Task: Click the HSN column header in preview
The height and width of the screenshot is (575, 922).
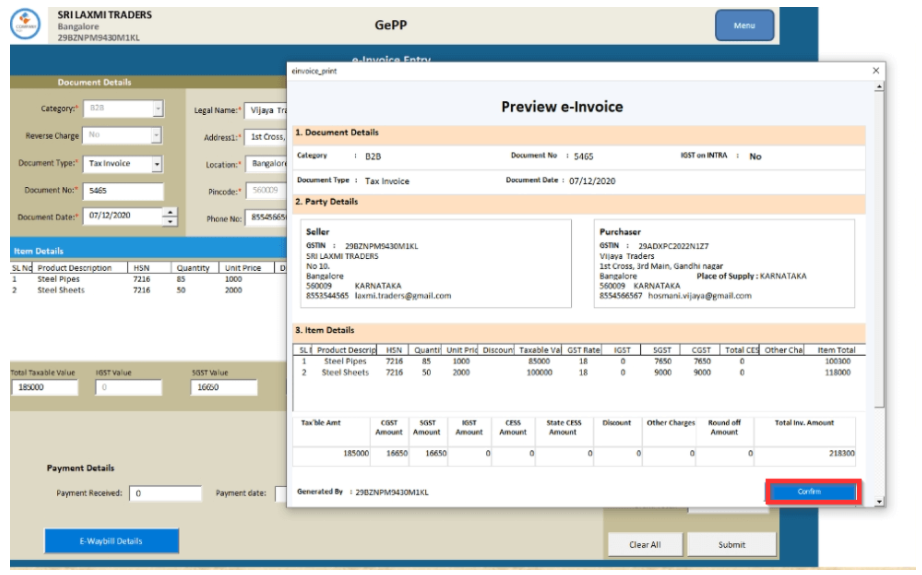Action: click(x=393, y=350)
